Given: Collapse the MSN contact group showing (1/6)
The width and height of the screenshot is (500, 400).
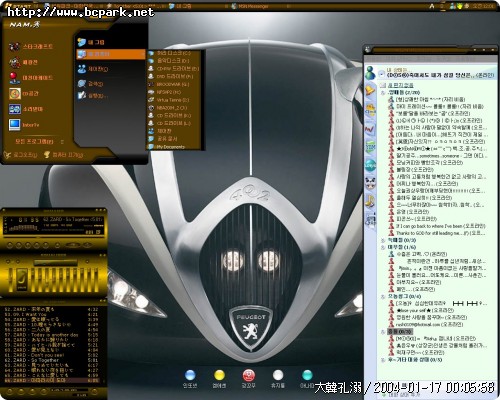Looking at the screenshot, I should click(x=383, y=247).
